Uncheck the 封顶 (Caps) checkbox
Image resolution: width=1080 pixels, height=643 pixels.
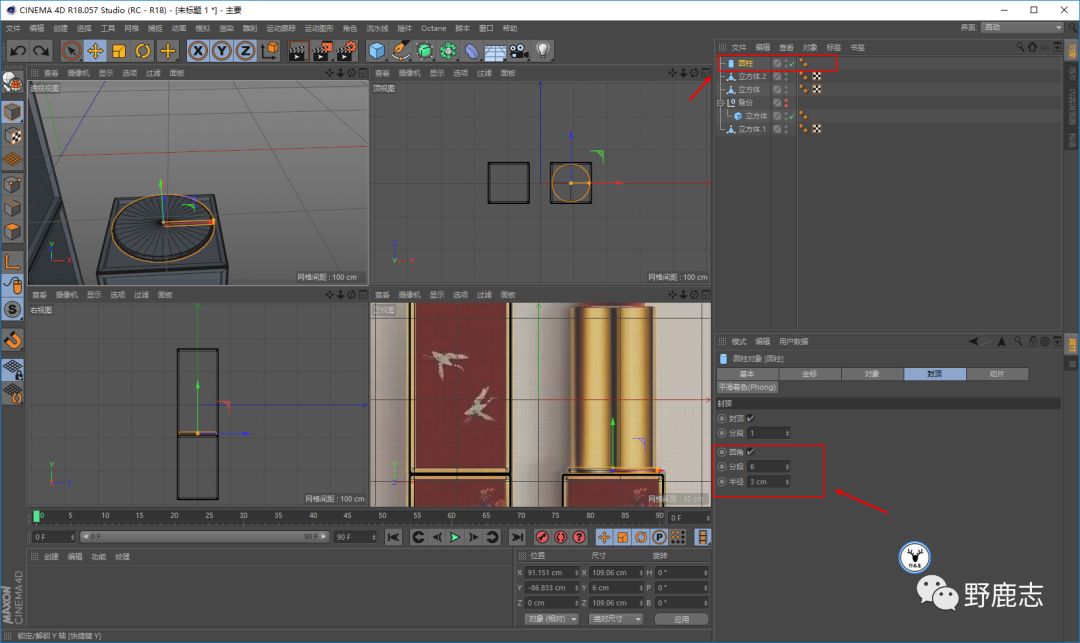pos(750,418)
